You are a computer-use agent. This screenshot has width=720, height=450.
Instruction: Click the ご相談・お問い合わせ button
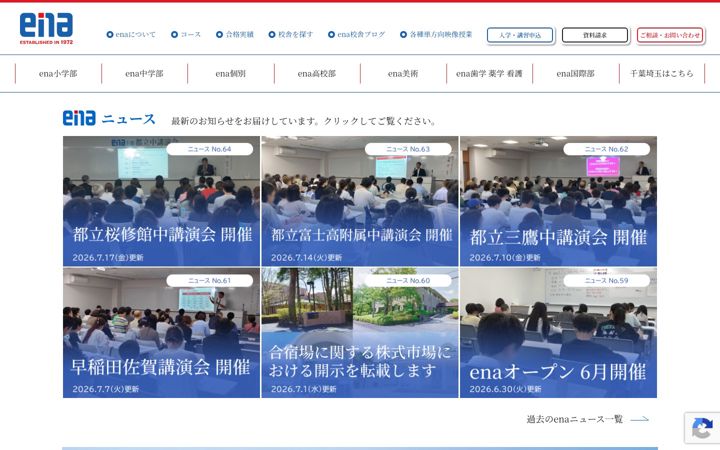pyautogui.click(x=670, y=35)
